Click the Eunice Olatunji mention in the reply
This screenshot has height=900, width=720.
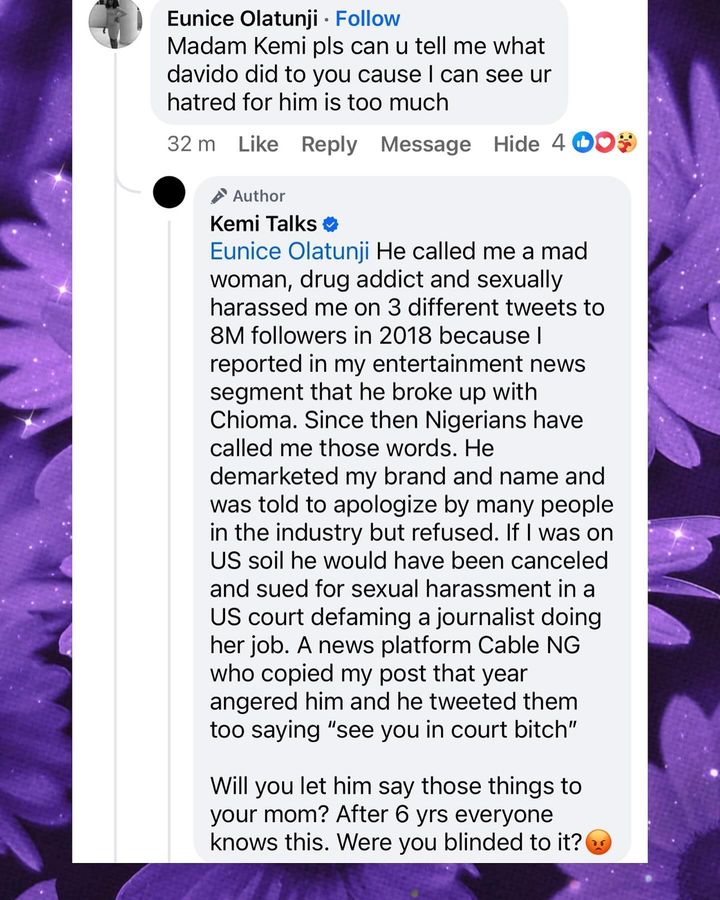click(289, 252)
